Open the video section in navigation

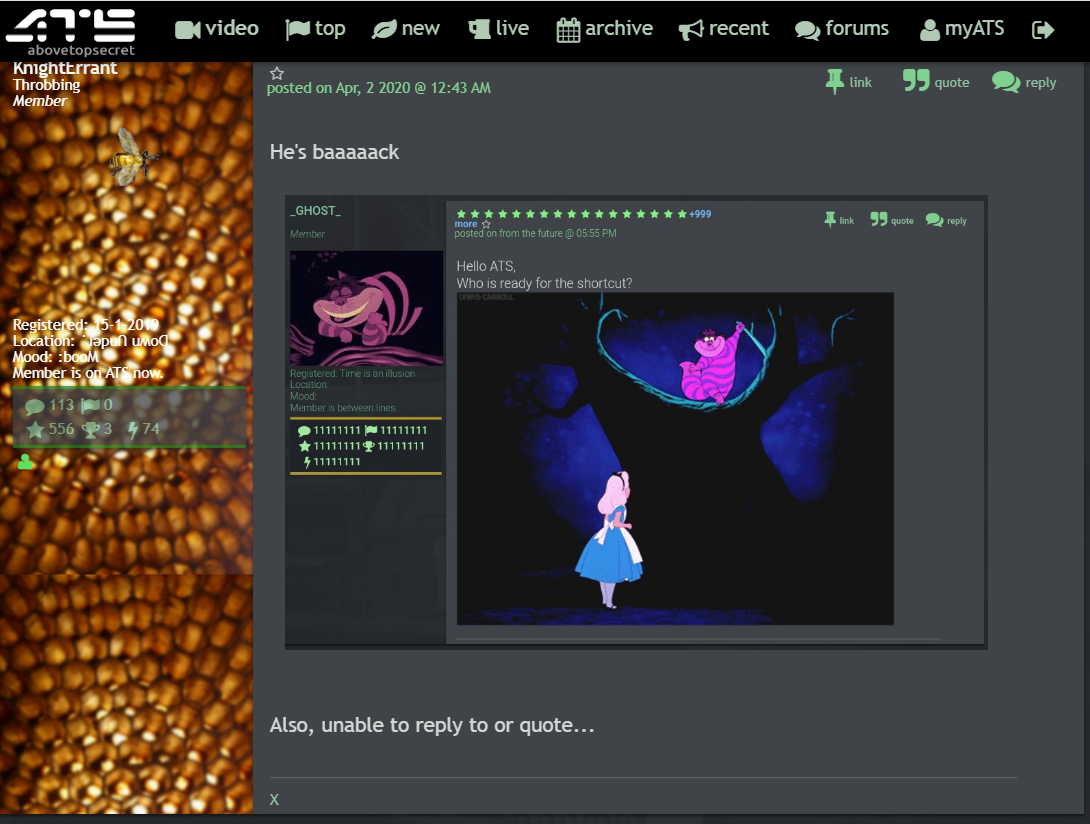[x=216, y=29]
